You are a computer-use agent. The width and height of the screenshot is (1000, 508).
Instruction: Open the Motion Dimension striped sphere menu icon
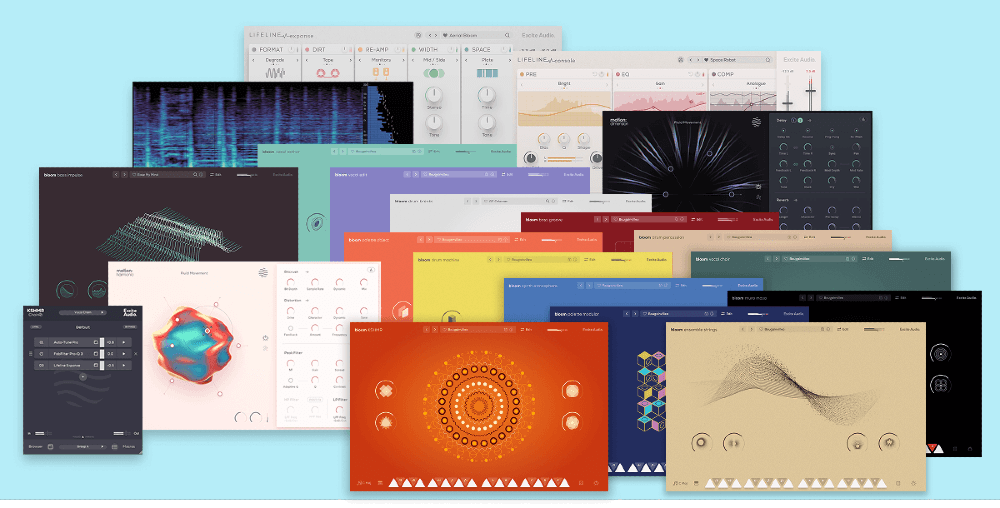(756, 122)
